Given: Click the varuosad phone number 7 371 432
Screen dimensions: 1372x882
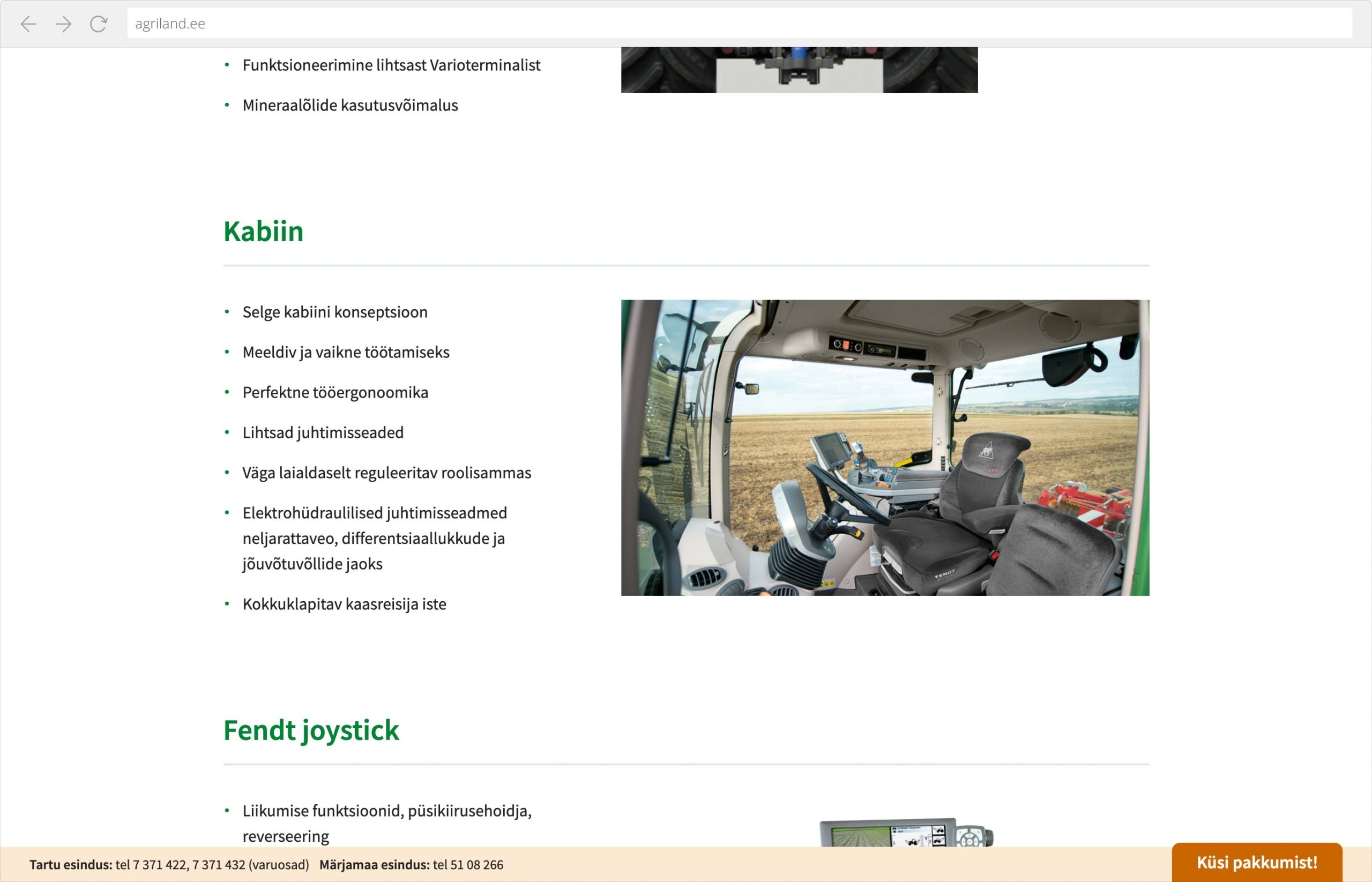Looking at the screenshot, I should tap(221, 864).
